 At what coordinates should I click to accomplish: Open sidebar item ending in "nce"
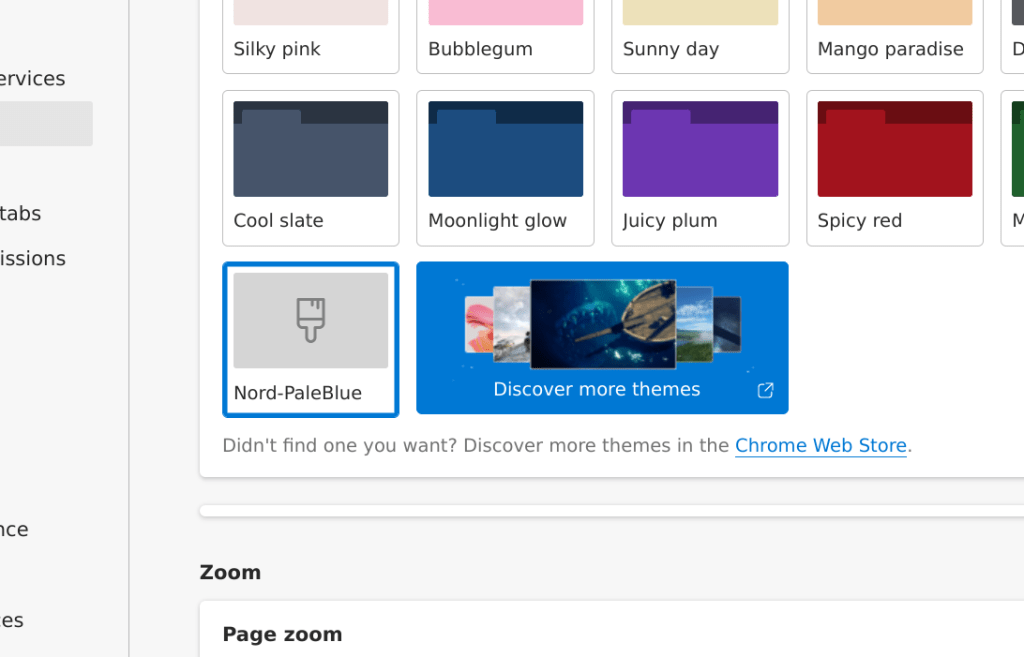pyautogui.click(x=14, y=529)
